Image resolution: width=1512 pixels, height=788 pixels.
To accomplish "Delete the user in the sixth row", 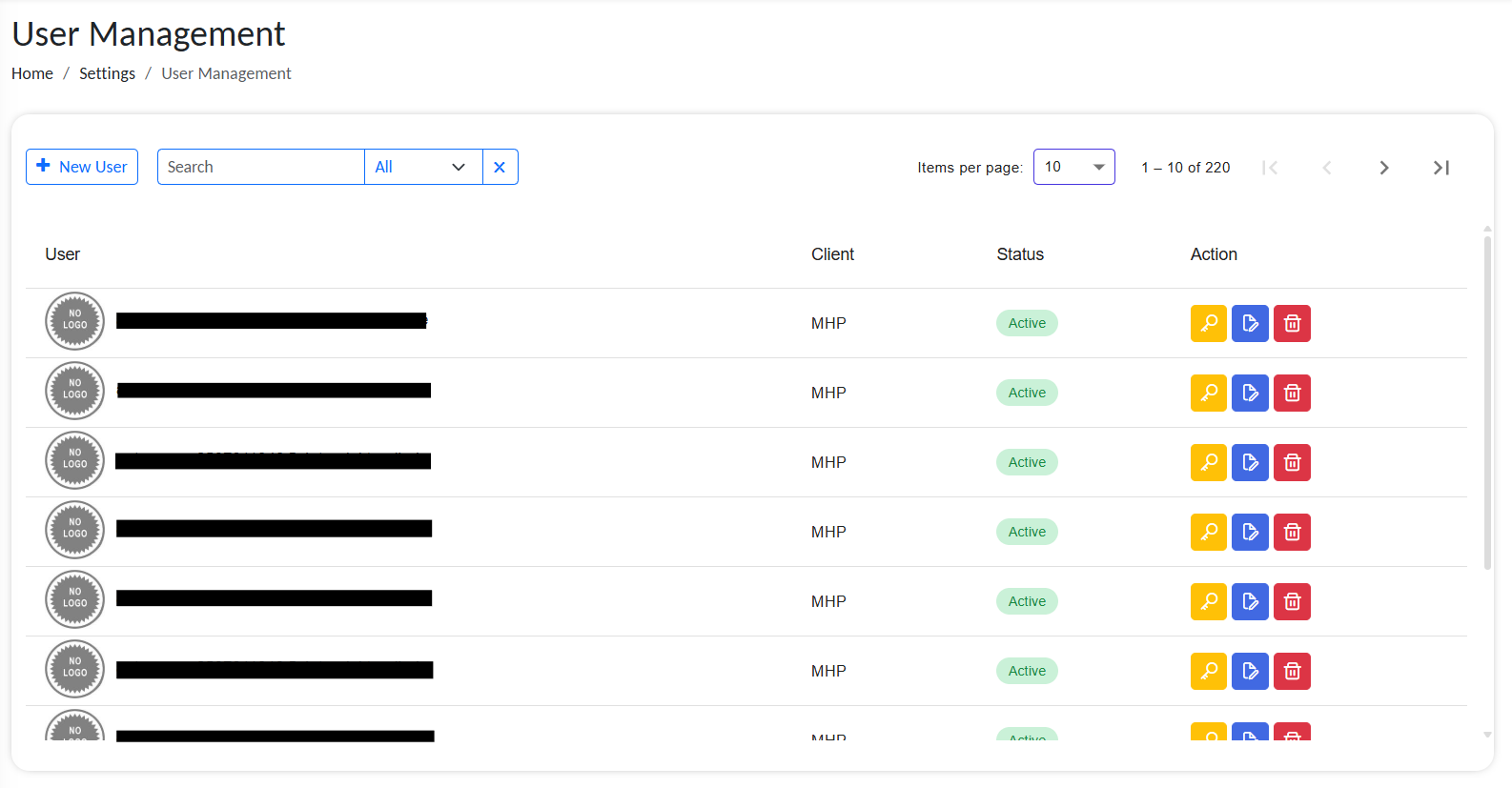I will (x=1292, y=671).
